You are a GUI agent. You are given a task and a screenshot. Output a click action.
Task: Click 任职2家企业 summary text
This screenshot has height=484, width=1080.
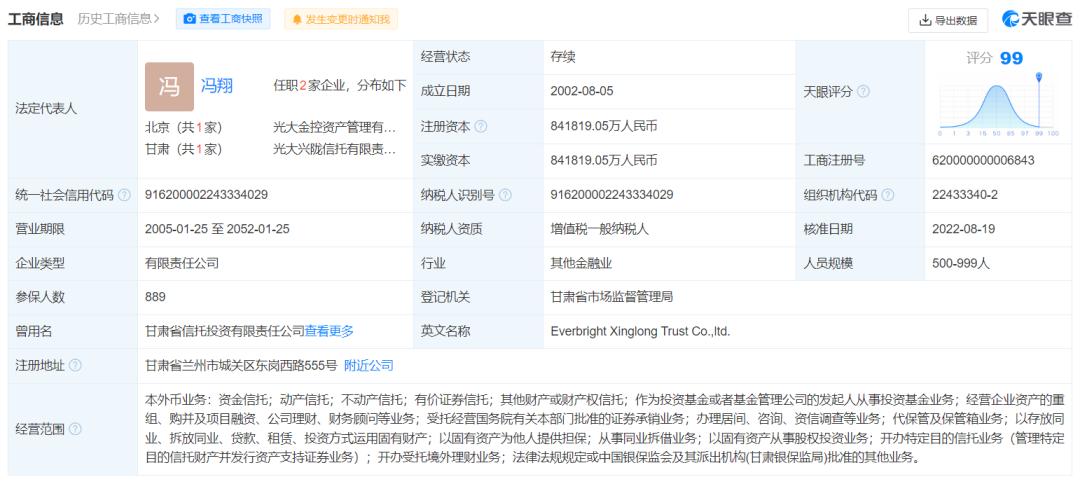tap(340, 86)
